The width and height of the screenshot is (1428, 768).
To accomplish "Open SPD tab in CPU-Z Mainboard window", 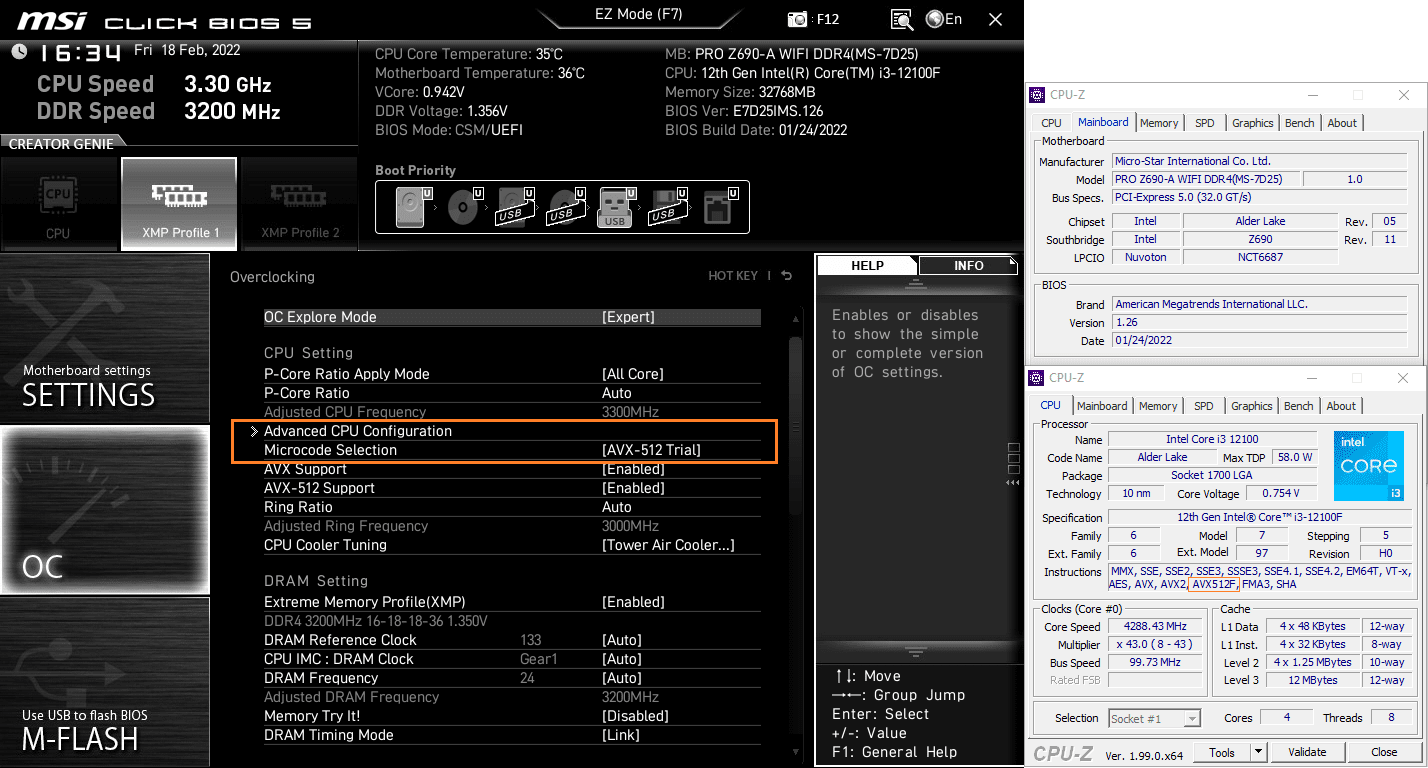I will click(x=1205, y=123).
